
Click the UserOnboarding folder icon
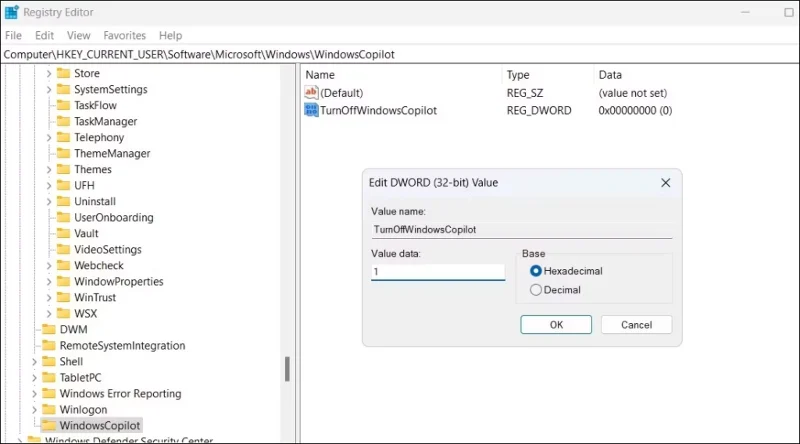63,217
